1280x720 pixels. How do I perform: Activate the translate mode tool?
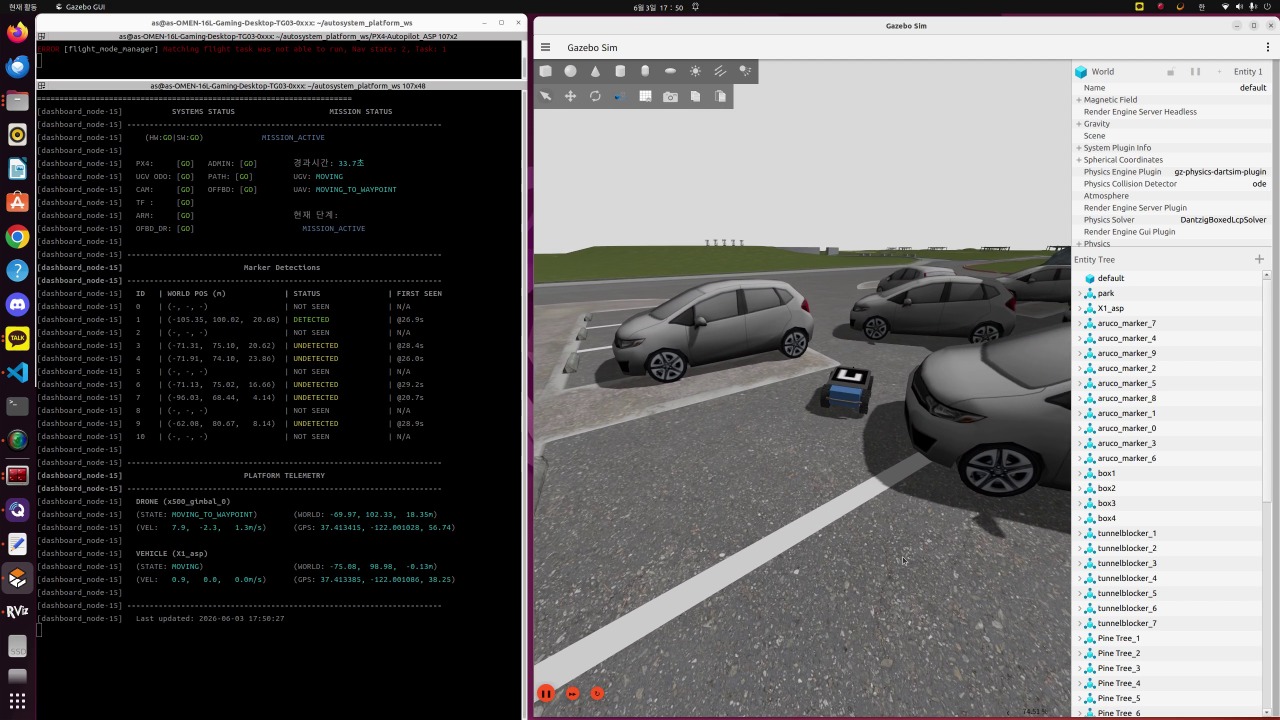click(x=570, y=96)
